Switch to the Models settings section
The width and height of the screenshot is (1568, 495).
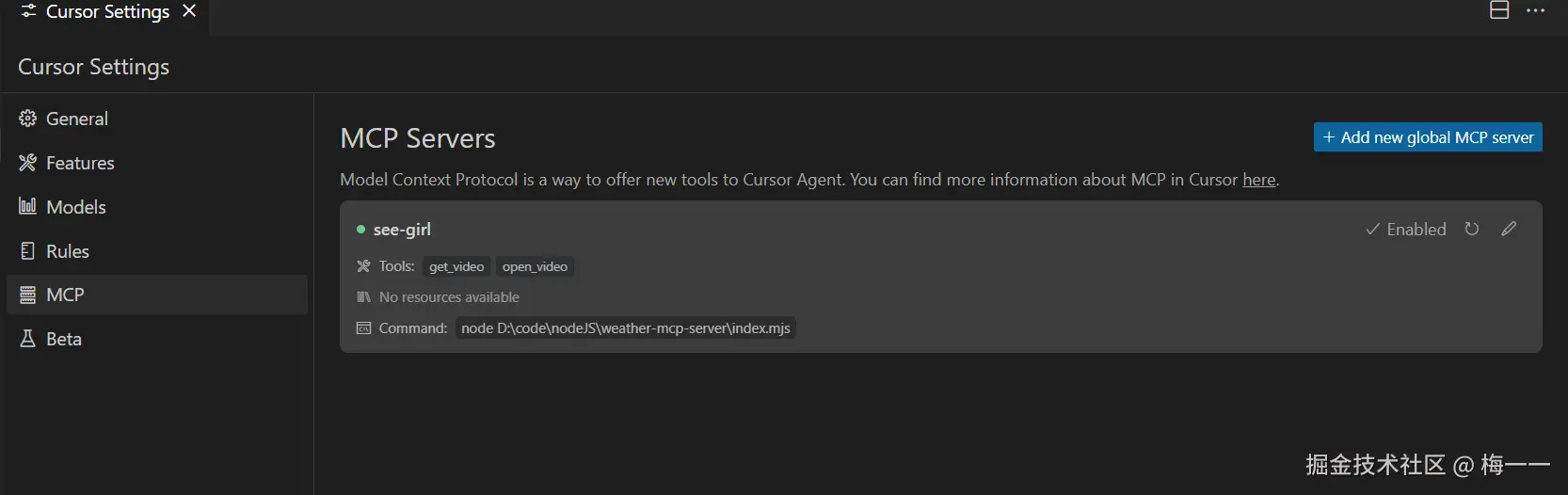pos(75,207)
